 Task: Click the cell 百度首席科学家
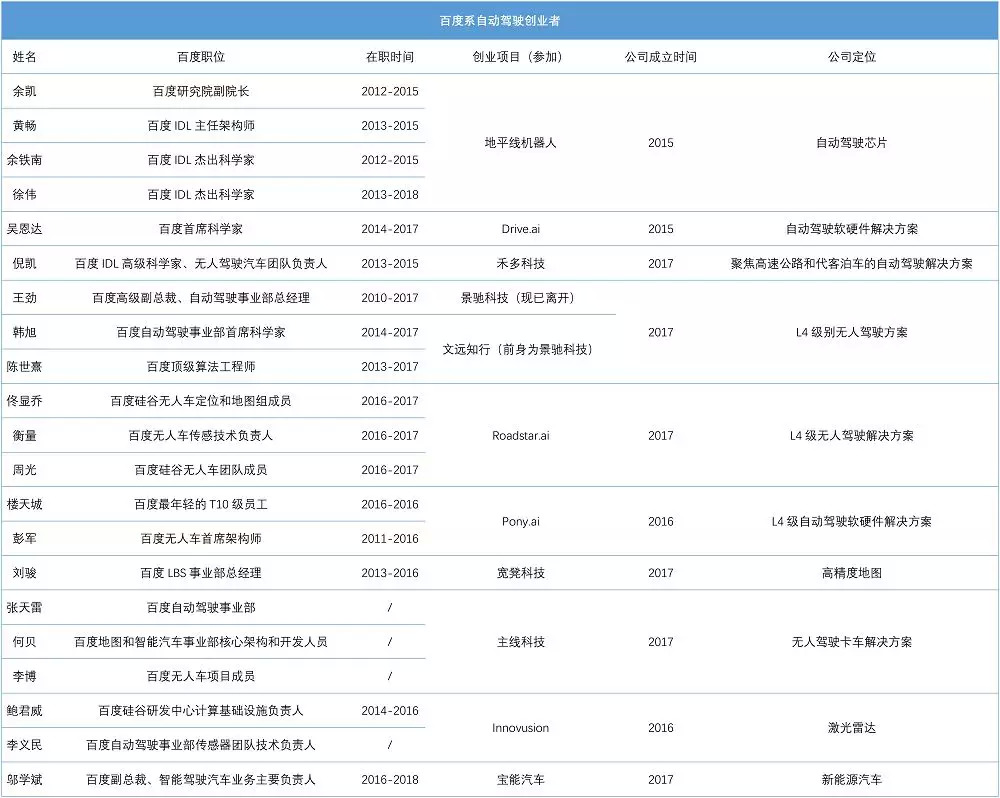[x=200, y=229]
